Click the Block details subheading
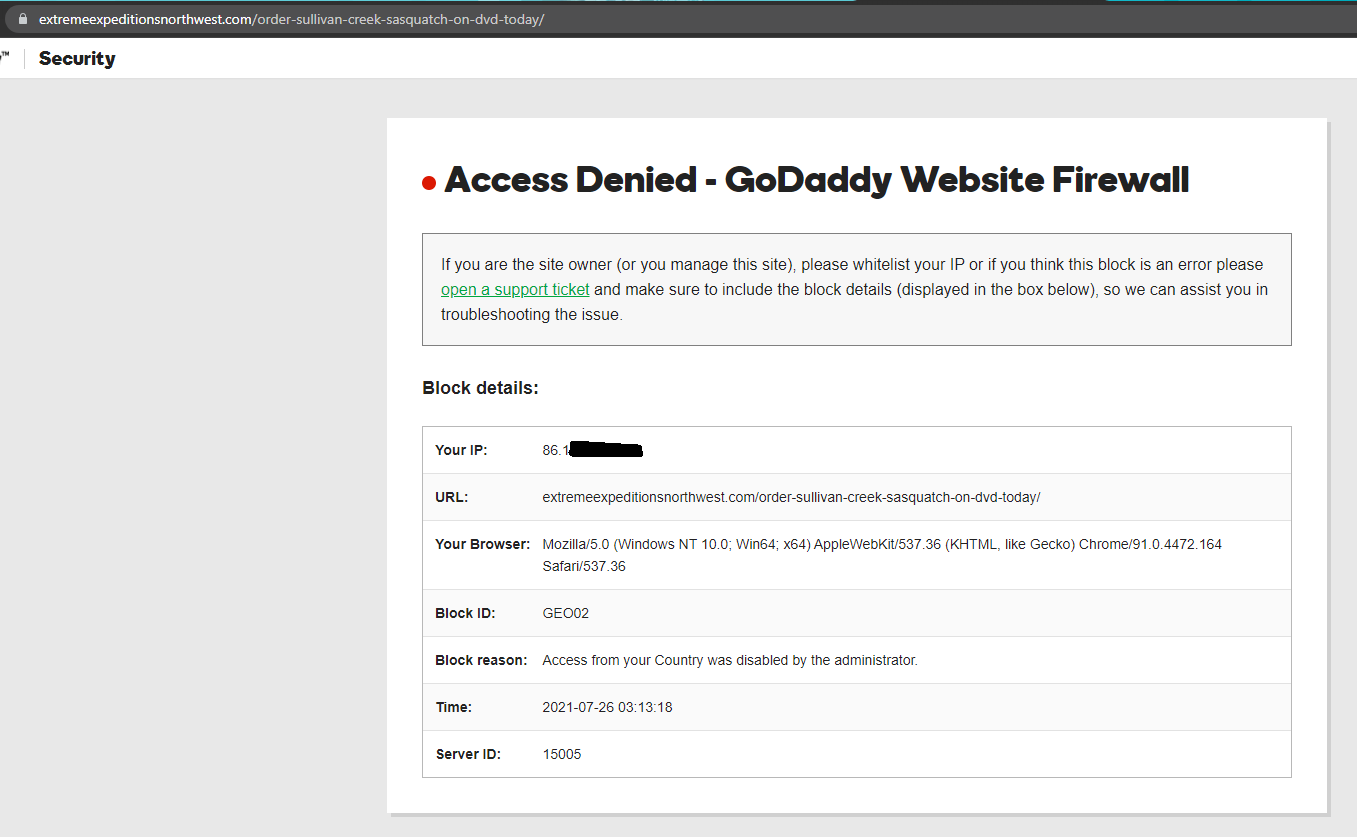Viewport: 1357px width, 837px height. [x=480, y=388]
